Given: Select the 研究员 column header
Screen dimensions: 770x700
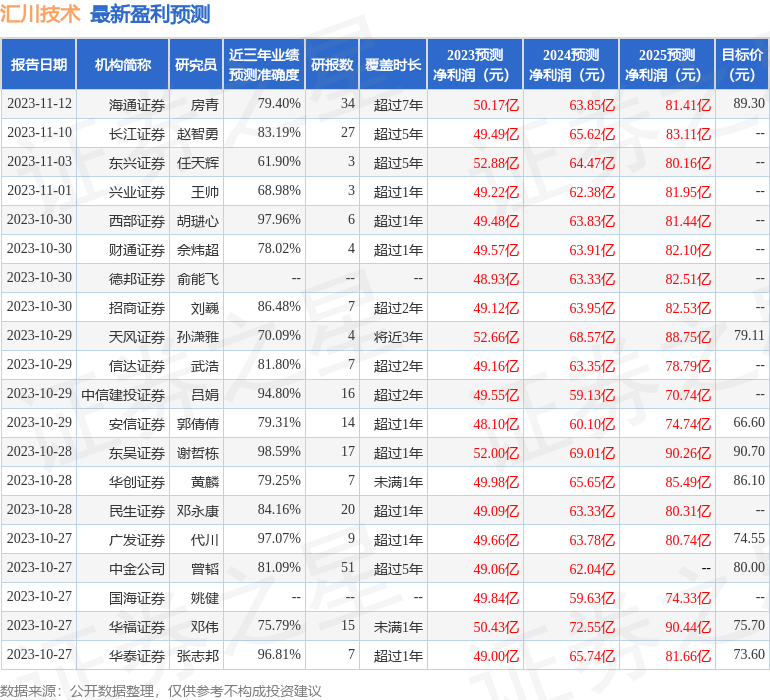Looking at the screenshot, I should click(x=196, y=65).
